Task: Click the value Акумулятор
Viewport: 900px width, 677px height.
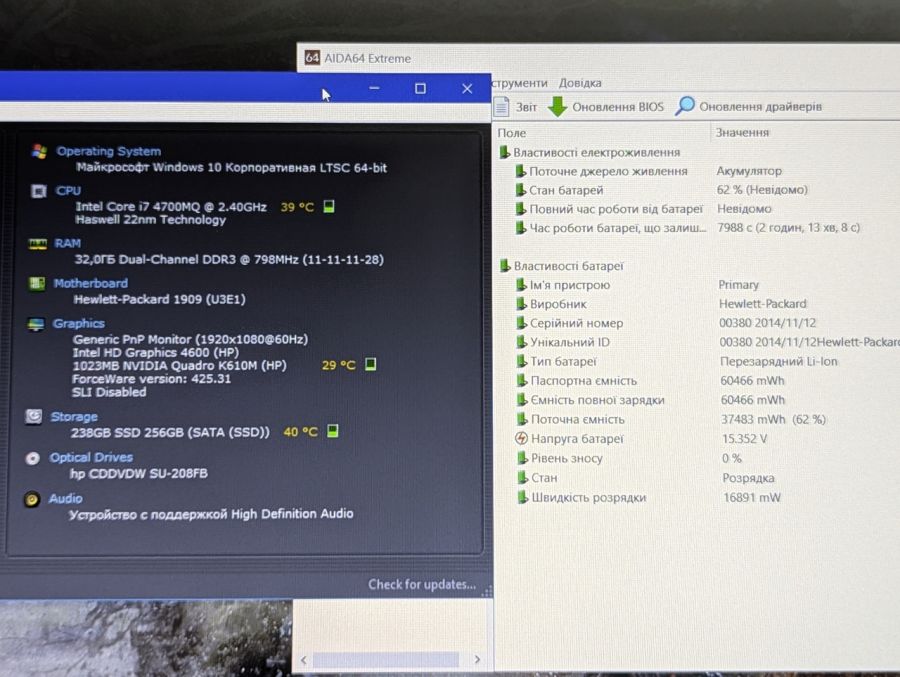Action: [x=749, y=171]
